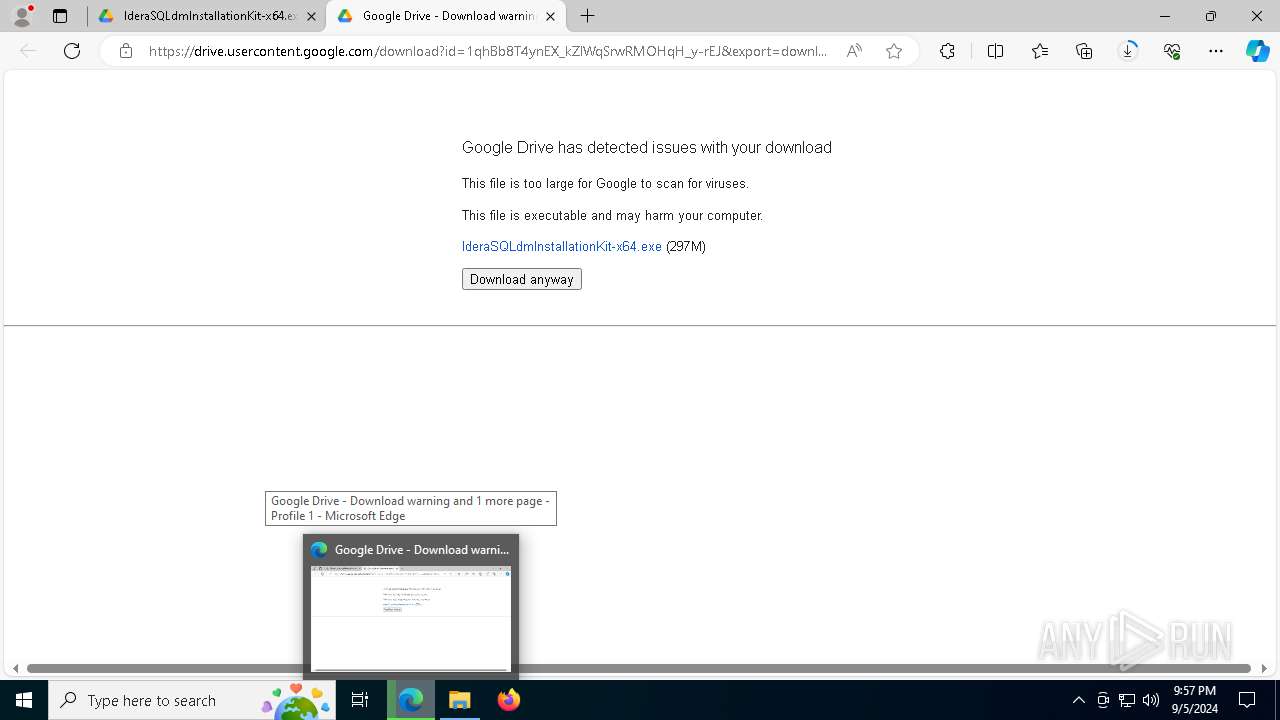Open Browser essentials icon
The image size is (1280, 720).
tap(1172, 51)
